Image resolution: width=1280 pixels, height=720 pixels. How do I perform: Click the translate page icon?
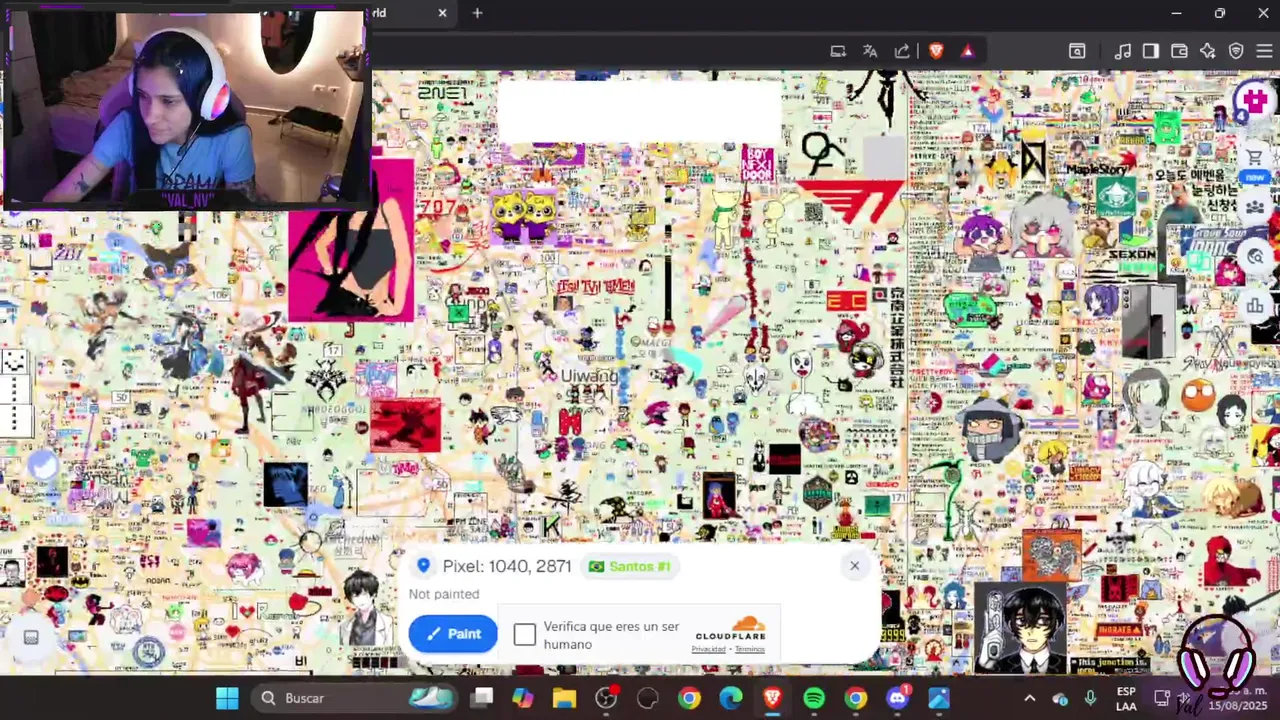(870, 51)
